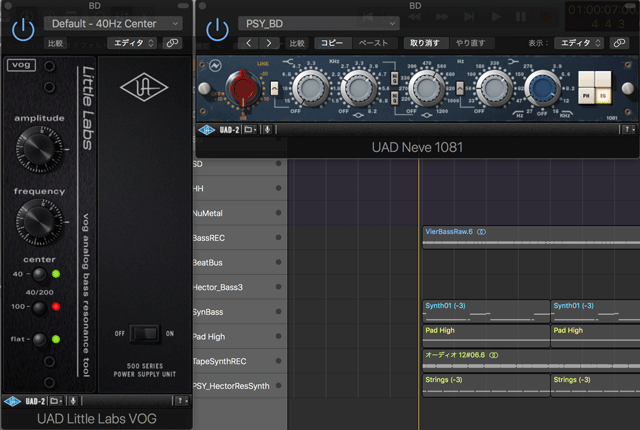Click the 取り消す undo button
Image resolution: width=640 pixels, height=430 pixels.
click(x=425, y=43)
